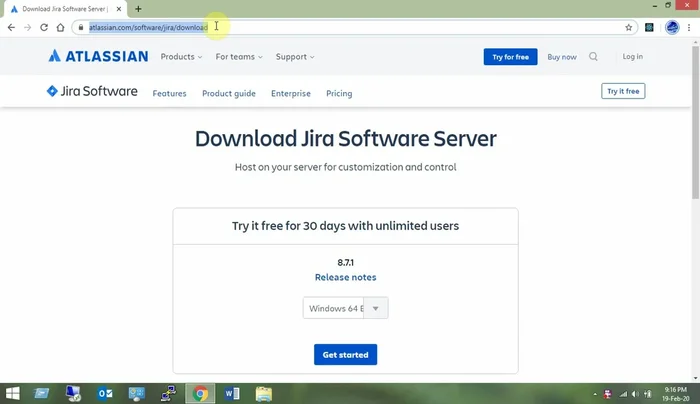The height and width of the screenshot is (404, 700).
Task: Reload the page with refresh icon
Action: tap(44, 27)
